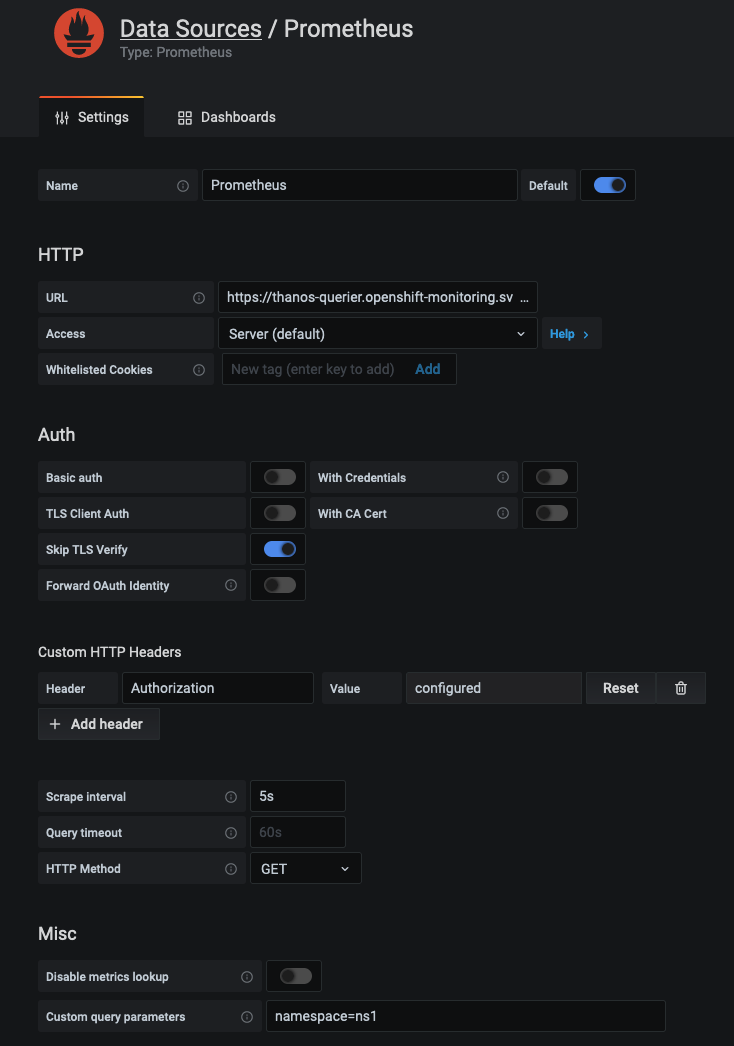Enable the Basic auth toggle
The height and width of the screenshot is (1046, 734).
point(280,478)
